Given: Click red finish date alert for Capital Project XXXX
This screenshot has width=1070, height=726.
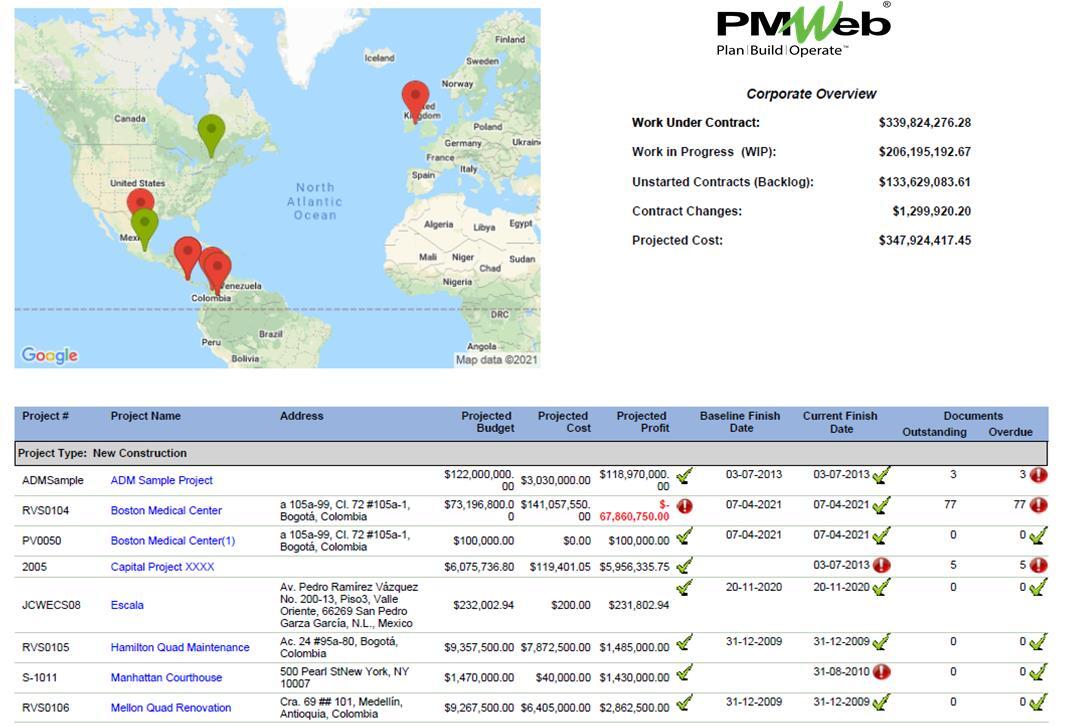Looking at the screenshot, I should (882, 565).
